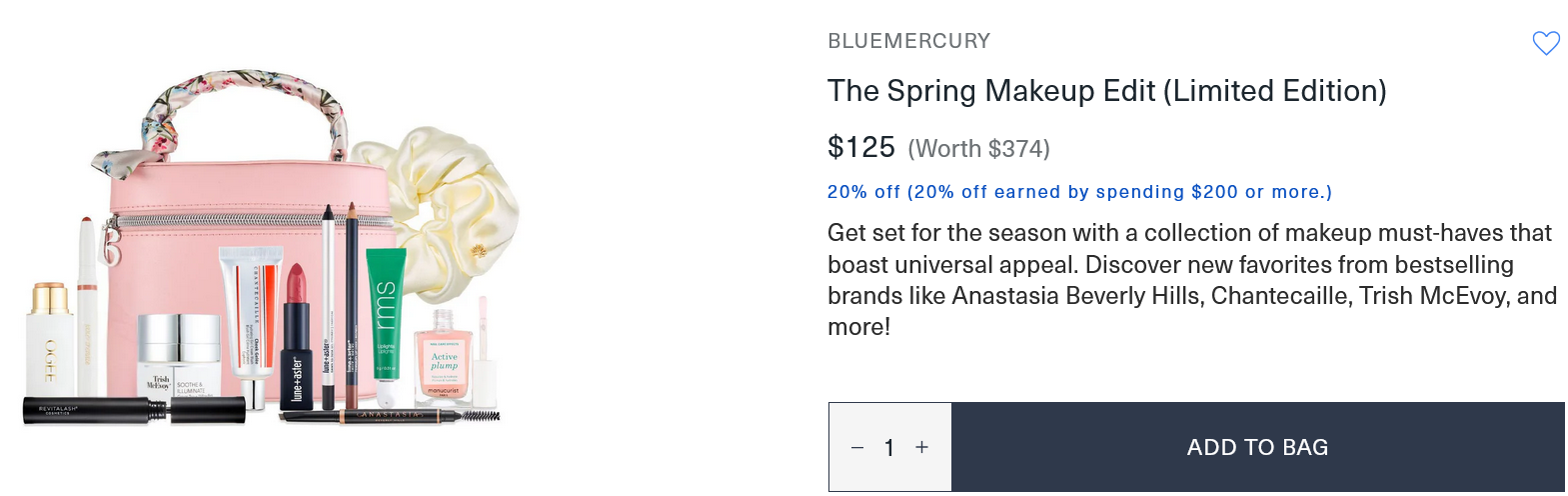Decrease quantity with the minus button
The image size is (1568, 496).
click(857, 448)
